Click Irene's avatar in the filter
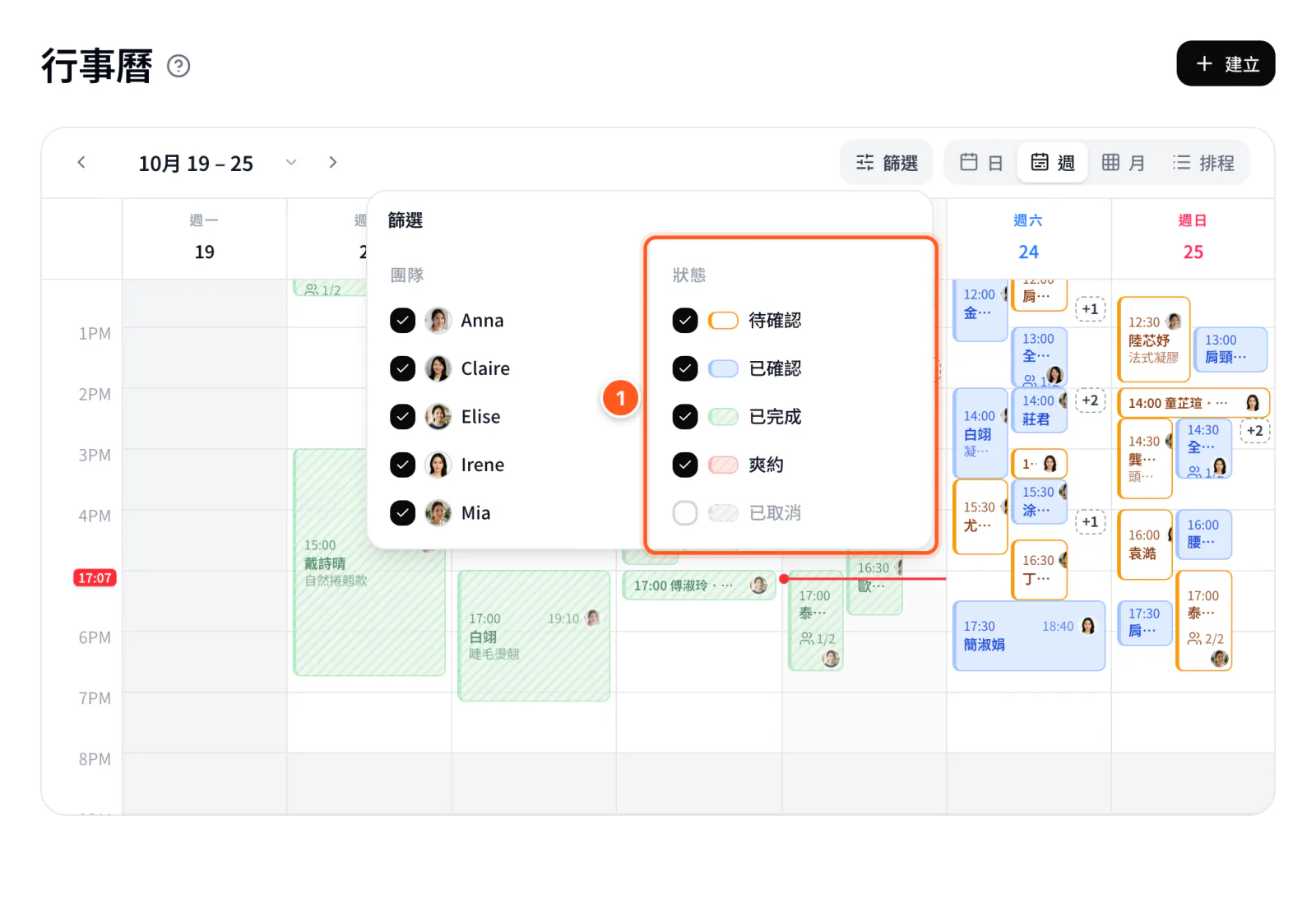 click(x=438, y=465)
